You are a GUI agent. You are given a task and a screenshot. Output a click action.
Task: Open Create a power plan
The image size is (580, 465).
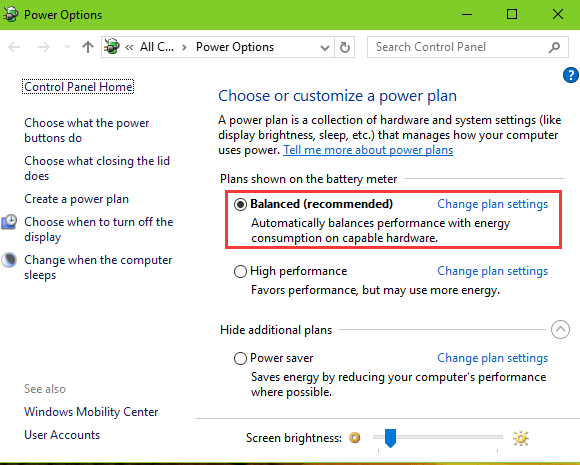pos(77,199)
